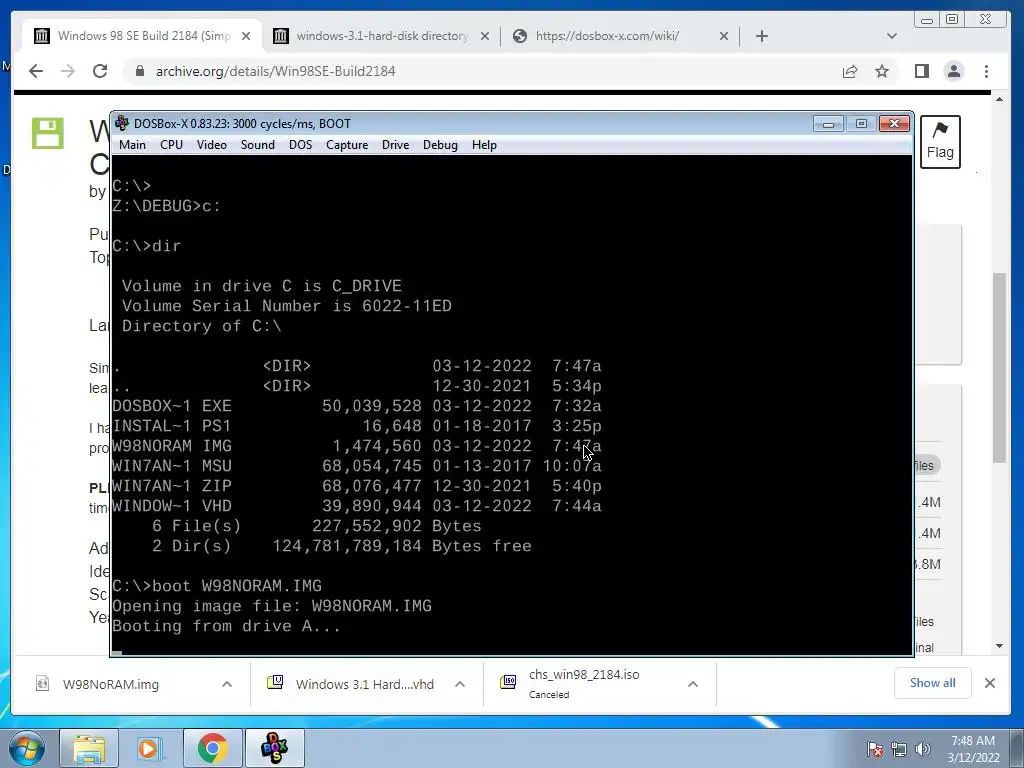Open Chrome profile avatar
The image size is (1024, 768).
(x=953, y=71)
